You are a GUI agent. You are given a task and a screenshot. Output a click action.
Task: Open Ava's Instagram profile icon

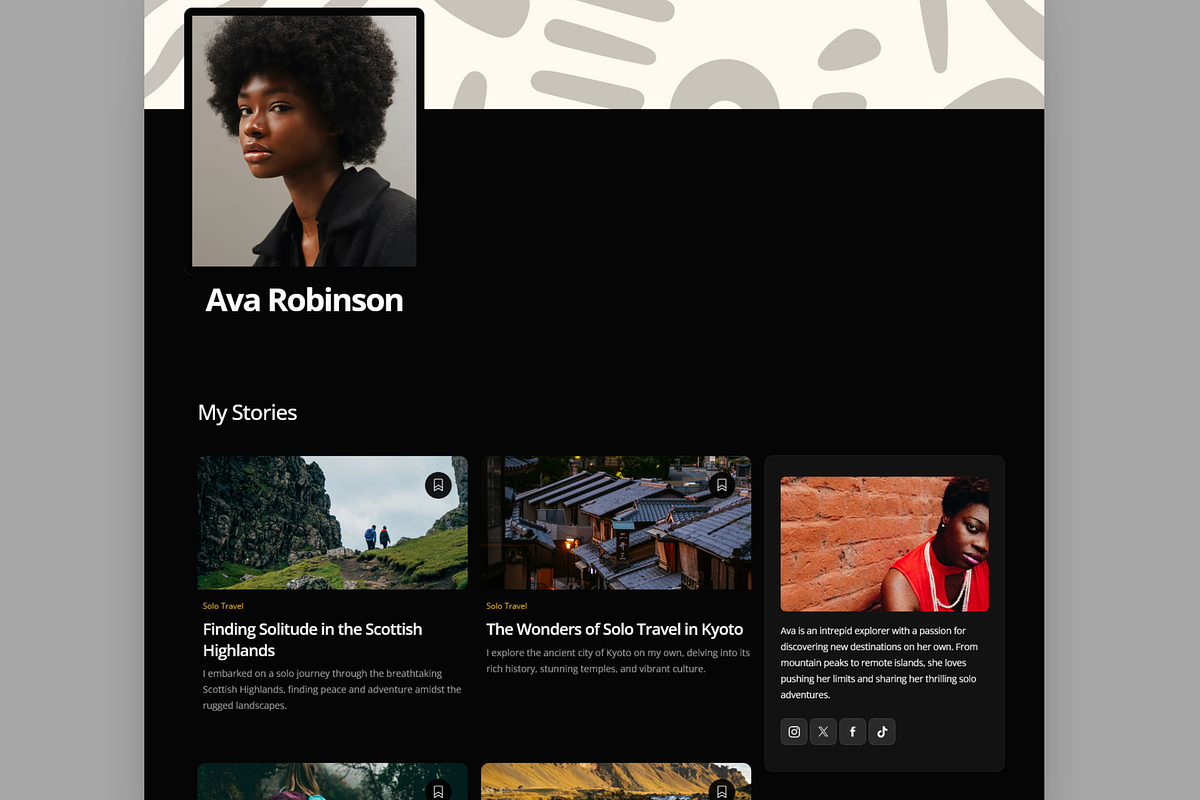point(794,732)
